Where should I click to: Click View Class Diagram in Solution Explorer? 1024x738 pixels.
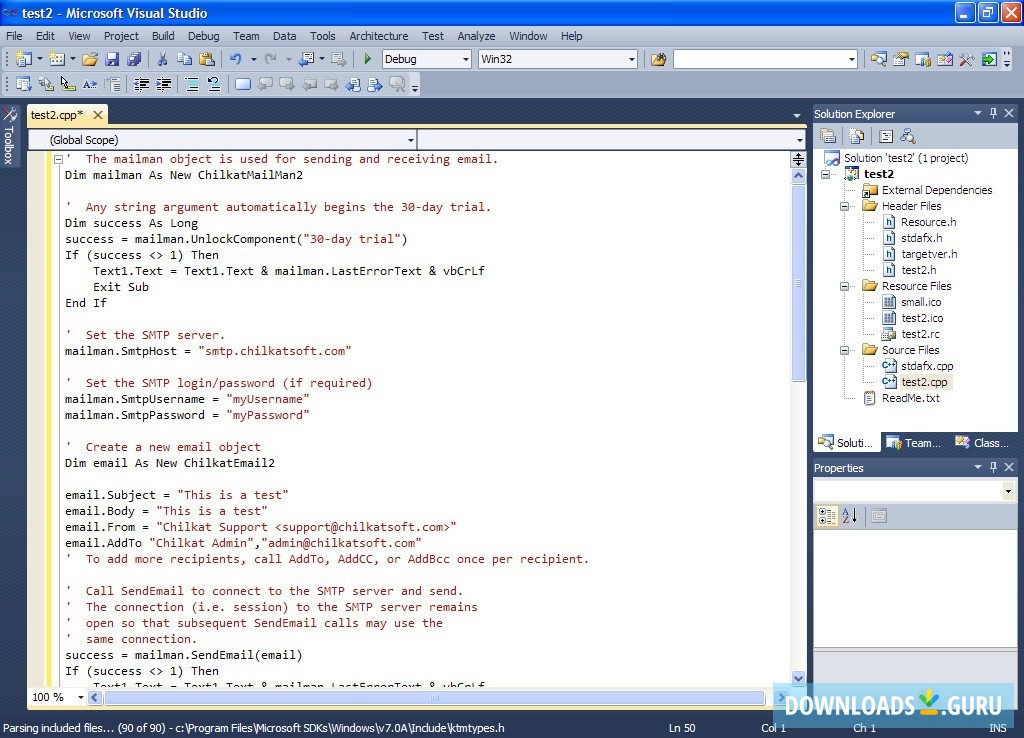908,136
